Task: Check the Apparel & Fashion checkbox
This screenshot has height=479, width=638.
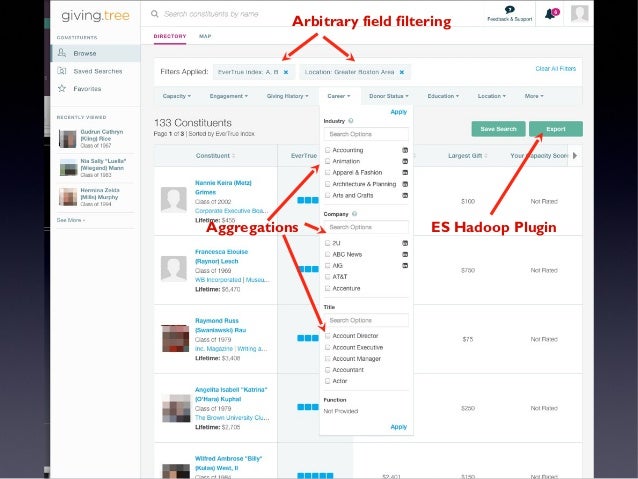Action: point(327,173)
